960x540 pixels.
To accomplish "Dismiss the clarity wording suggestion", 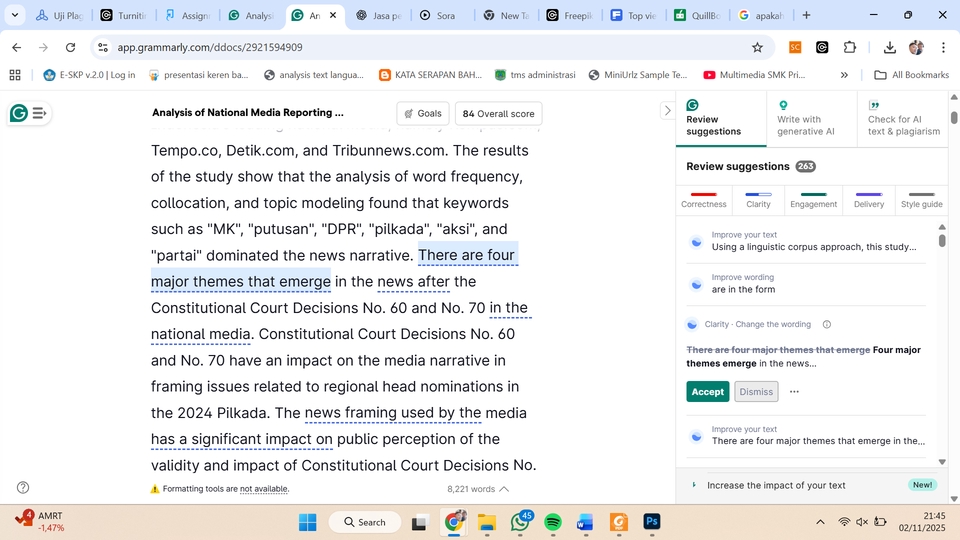I will point(756,392).
